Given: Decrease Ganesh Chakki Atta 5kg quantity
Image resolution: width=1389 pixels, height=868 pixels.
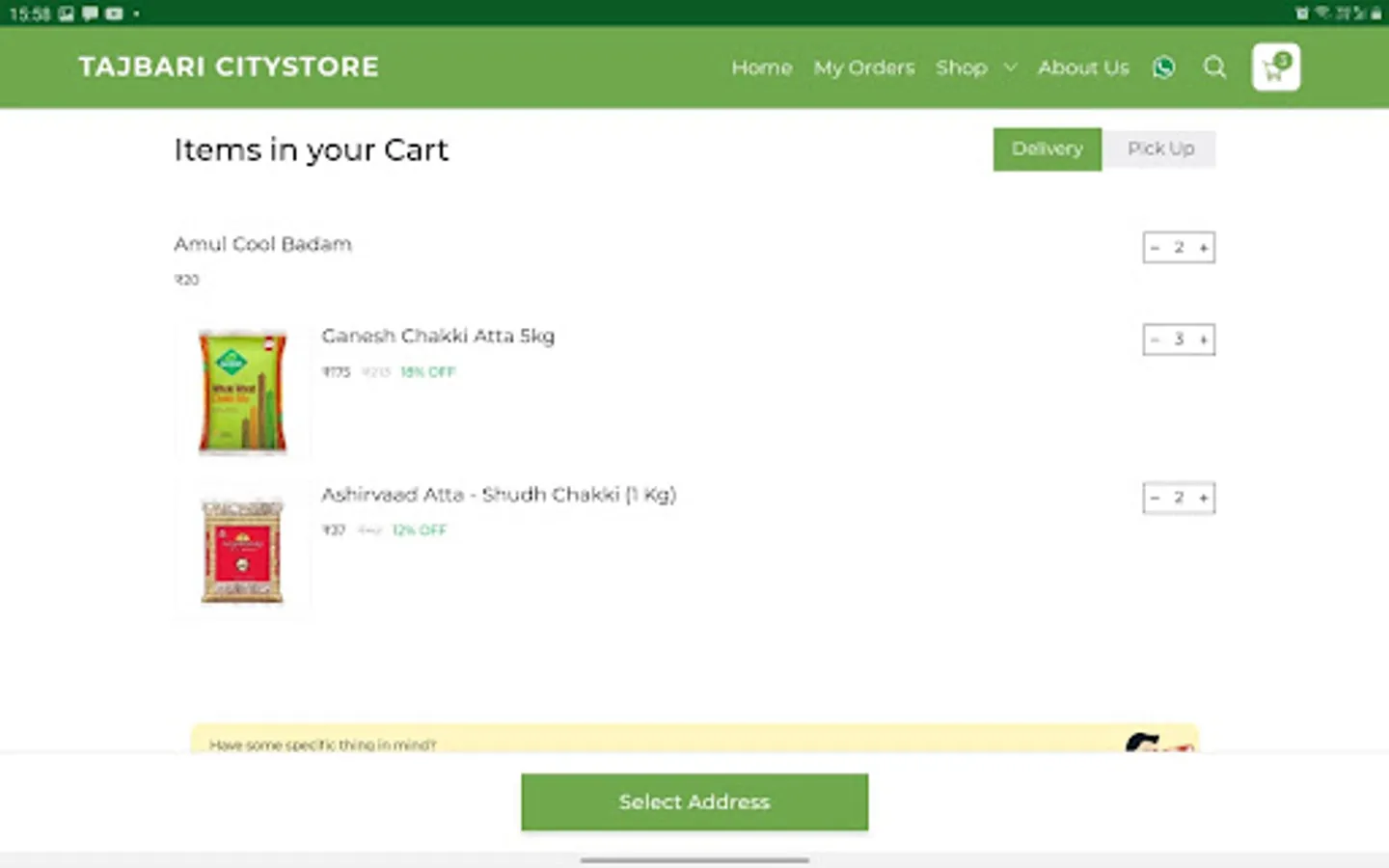Looking at the screenshot, I should coord(1155,339).
